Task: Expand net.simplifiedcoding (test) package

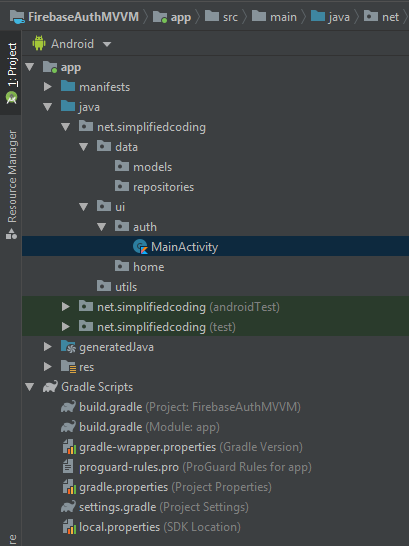Action: click(x=66, y=327)
